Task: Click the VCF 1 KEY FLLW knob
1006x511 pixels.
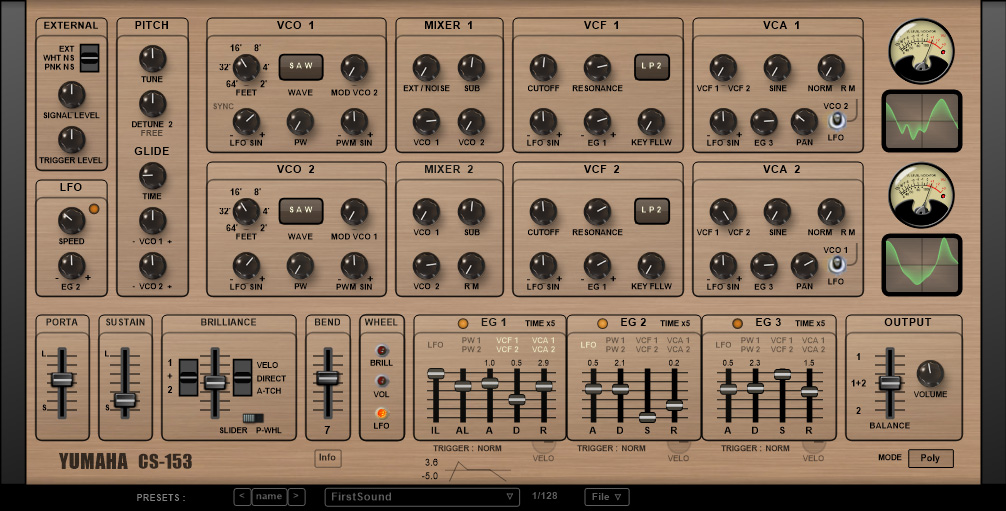Action: pos(651,121)
